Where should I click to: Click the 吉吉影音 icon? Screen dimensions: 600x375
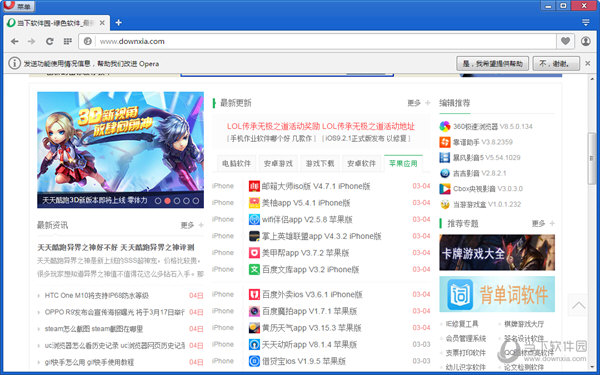coord(445,173)
